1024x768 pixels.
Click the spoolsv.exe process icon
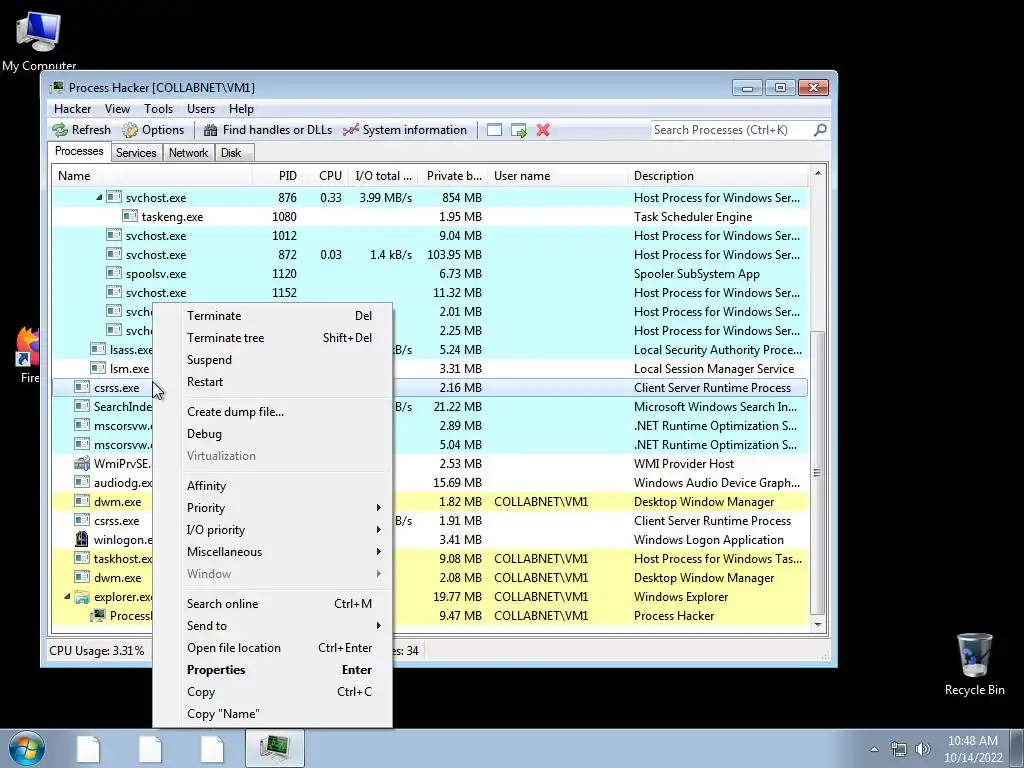(x=114, y=273)
